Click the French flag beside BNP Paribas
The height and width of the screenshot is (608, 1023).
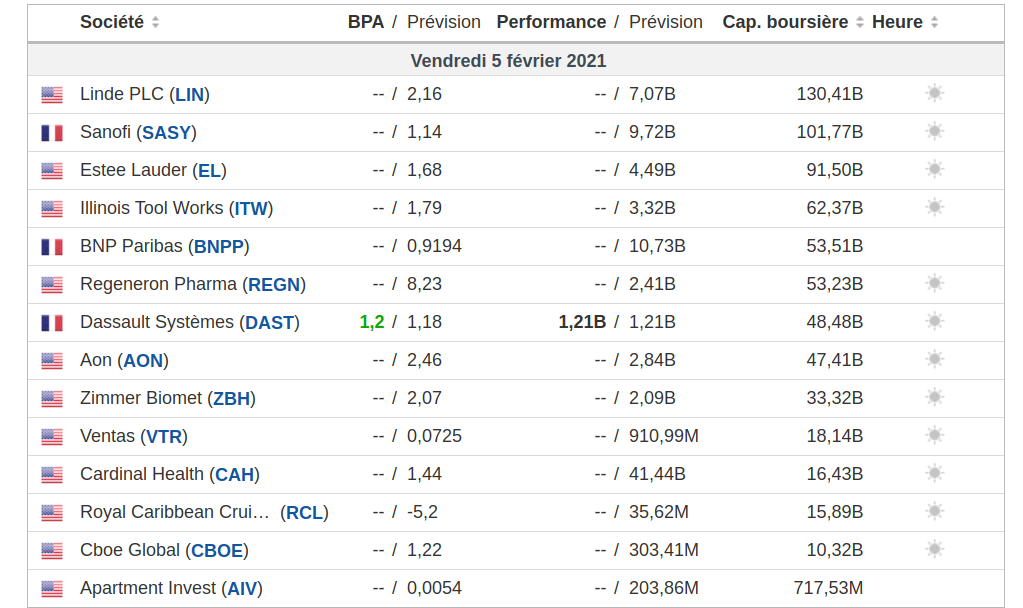(52, 247)
